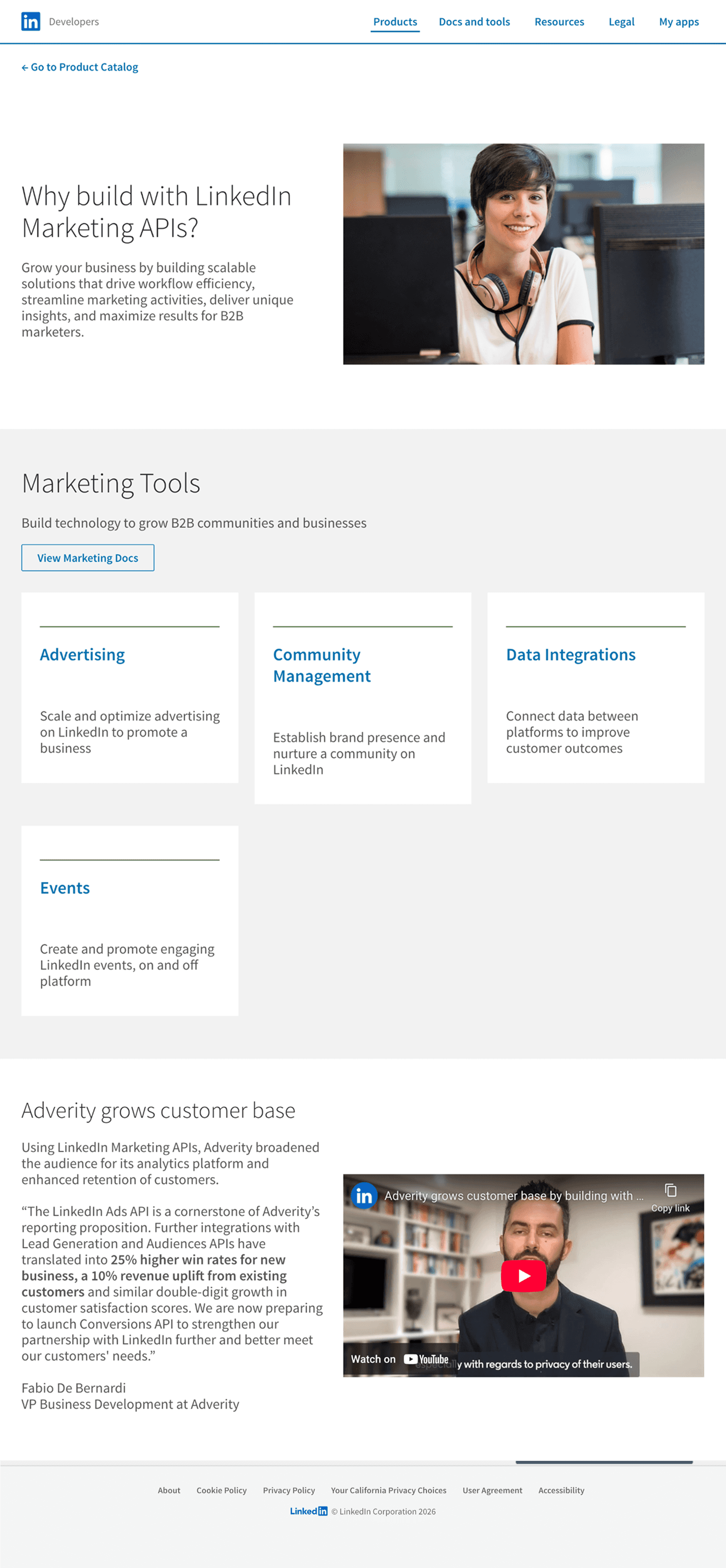Click the LinkedIn Corporation 2026 copyright text
726x1568 pixels.
pyautogui.click(x=384, y=1511)
